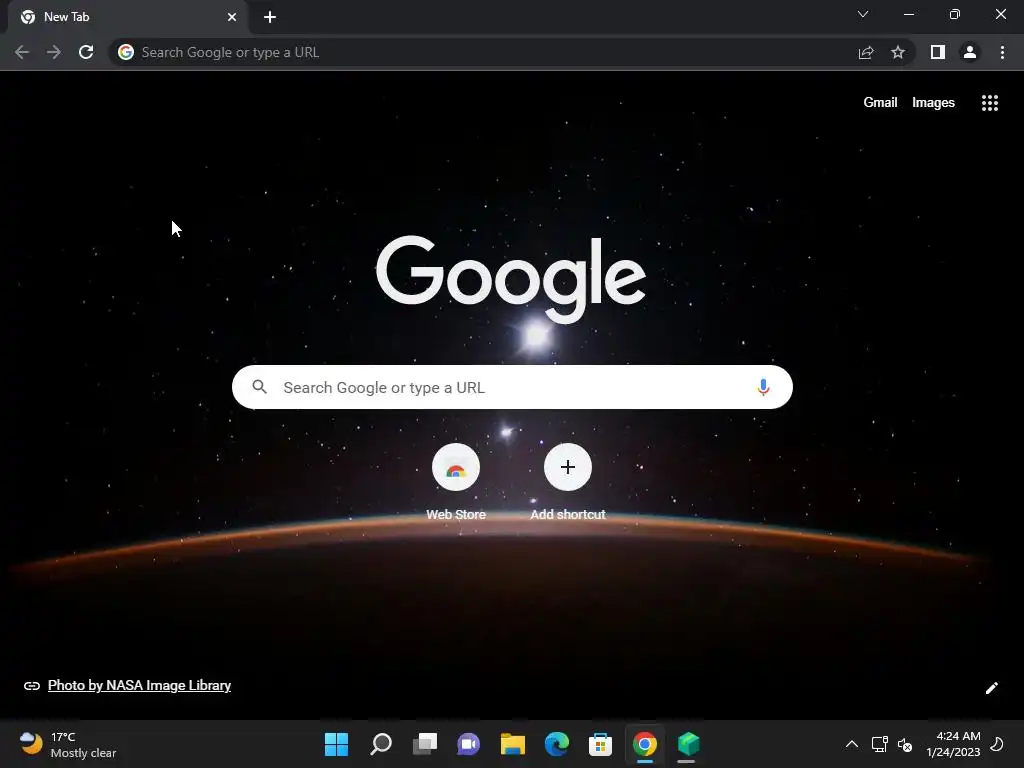Open the side panel icon
This screenshot has height=768, width=1024.
click(938, 52)
